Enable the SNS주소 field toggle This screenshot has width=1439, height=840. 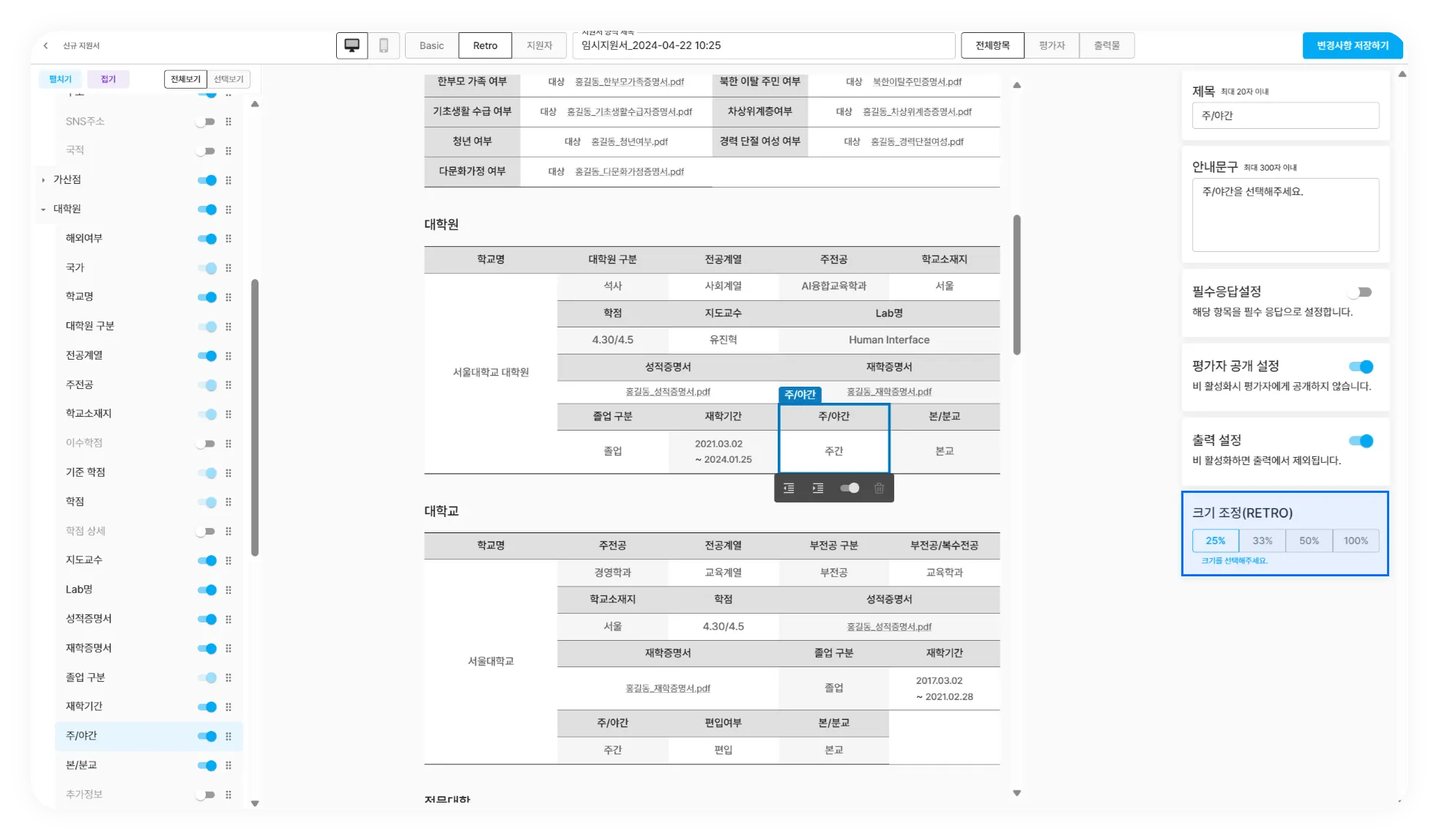coord(206,122)
